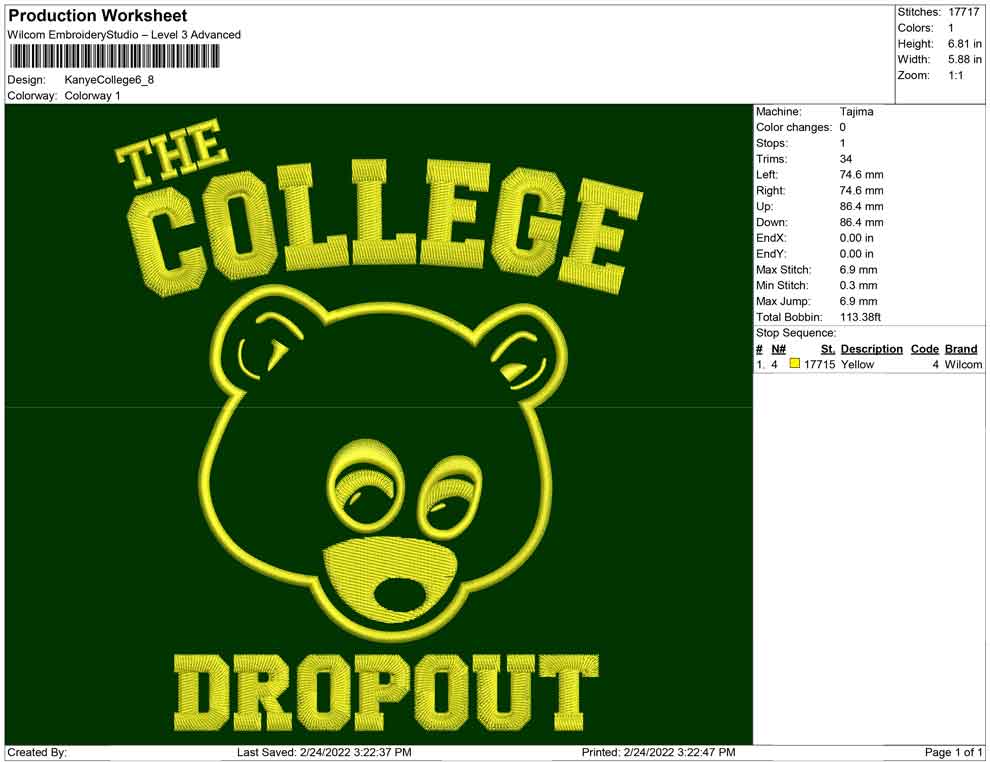Click the embroidery design preview image
Viewport: 990px width, 762px height.
tap(379, 424)
